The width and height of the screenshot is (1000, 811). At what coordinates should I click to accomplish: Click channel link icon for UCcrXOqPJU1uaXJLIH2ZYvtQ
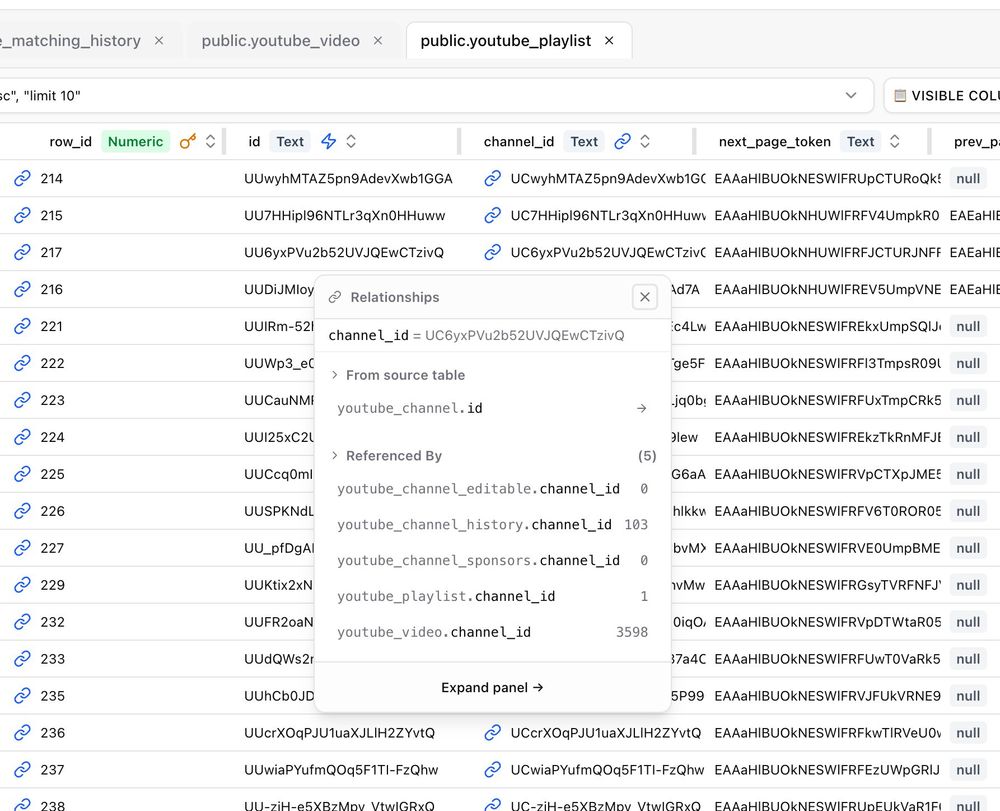pyautogui.click(x=492, y=733)
